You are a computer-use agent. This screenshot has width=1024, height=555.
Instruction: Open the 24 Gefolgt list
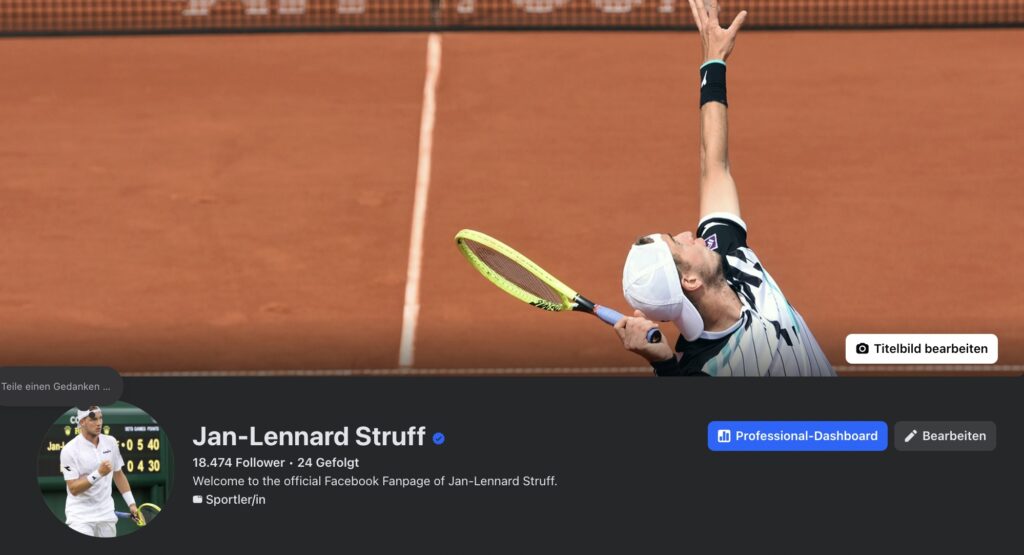pyautogui.click(x=328, y=462)
